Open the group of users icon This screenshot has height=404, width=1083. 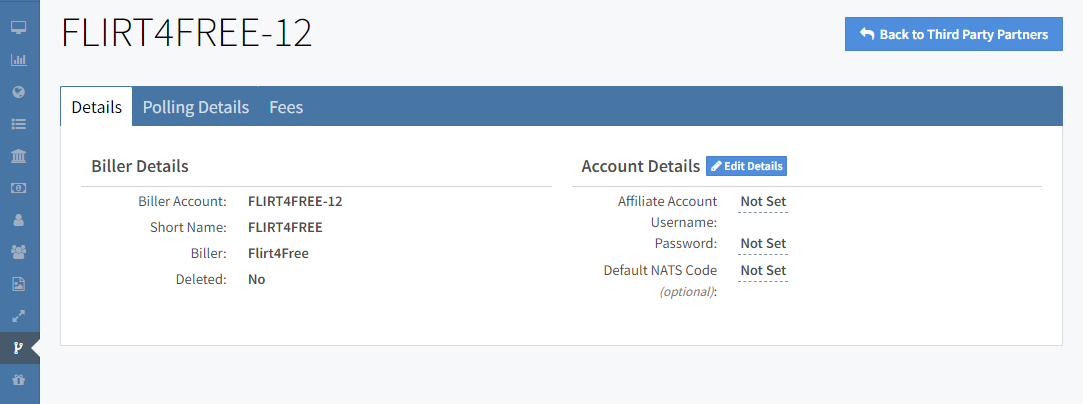pos(18,252)
